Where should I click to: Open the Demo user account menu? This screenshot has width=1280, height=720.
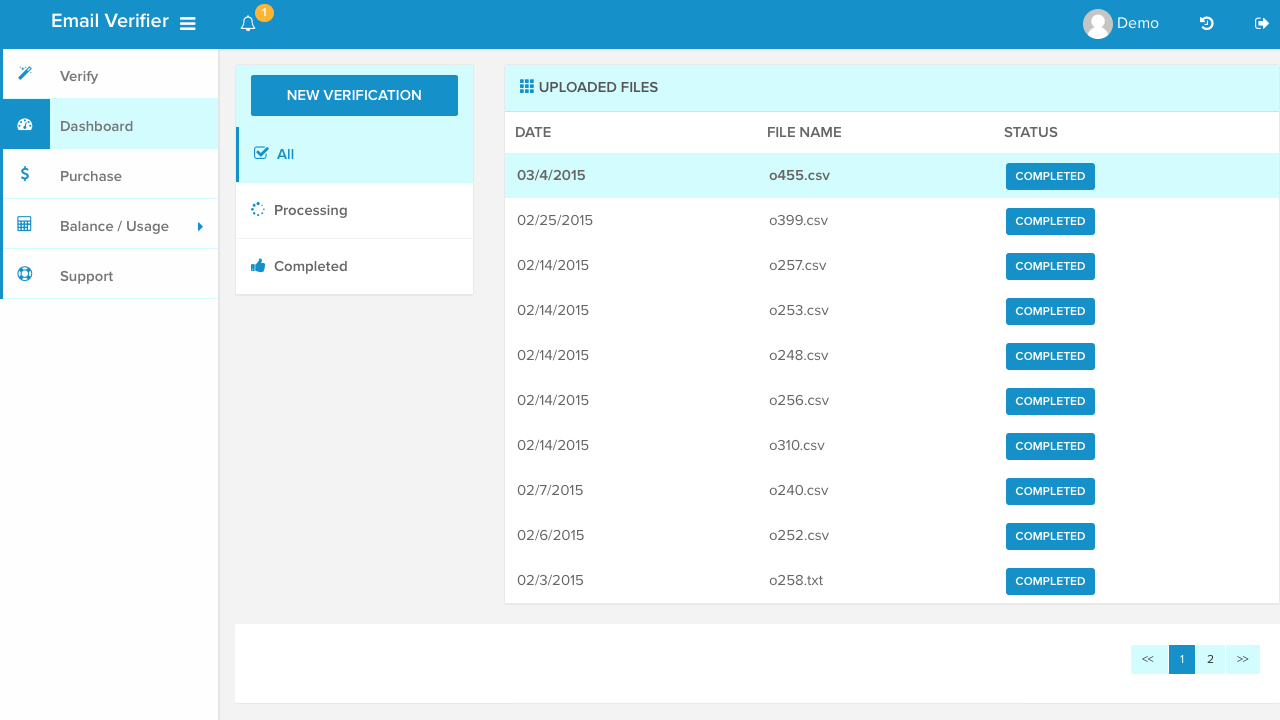pyautogui.click(x=1121, y=23)
